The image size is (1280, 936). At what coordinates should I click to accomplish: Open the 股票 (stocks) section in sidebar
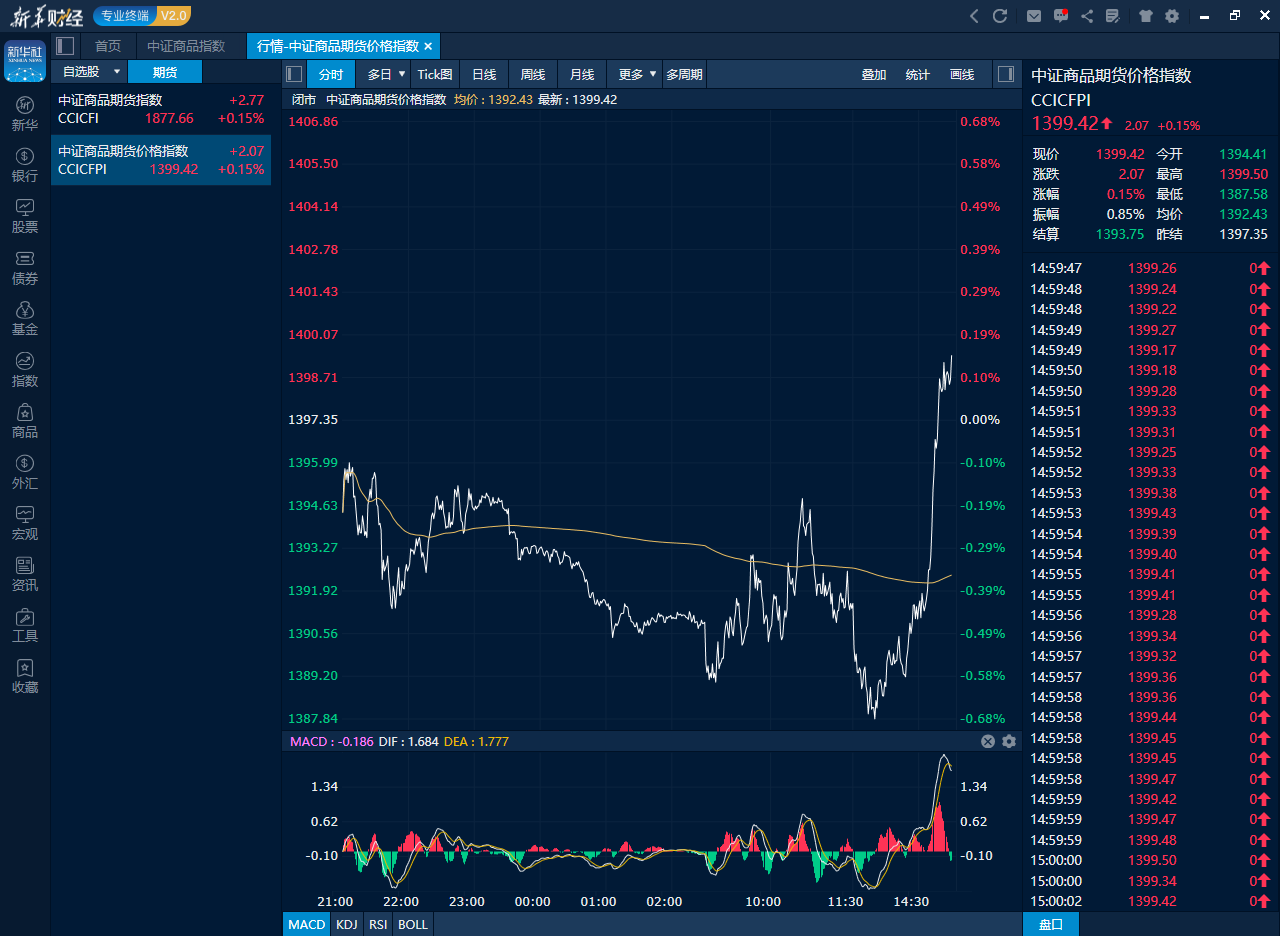point(24,216)
